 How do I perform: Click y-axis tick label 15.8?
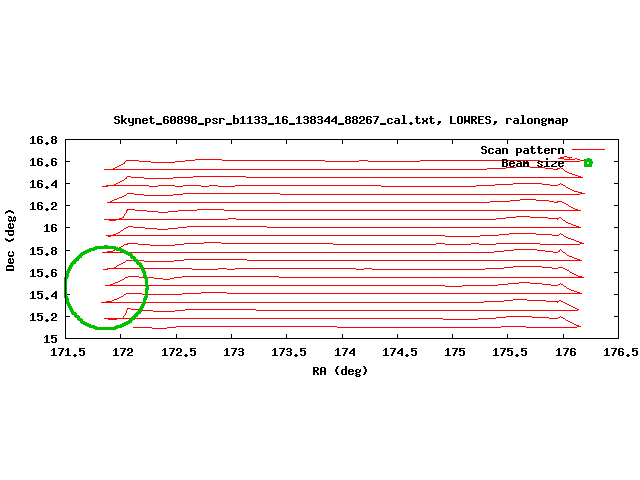click(x=43, y=251)
